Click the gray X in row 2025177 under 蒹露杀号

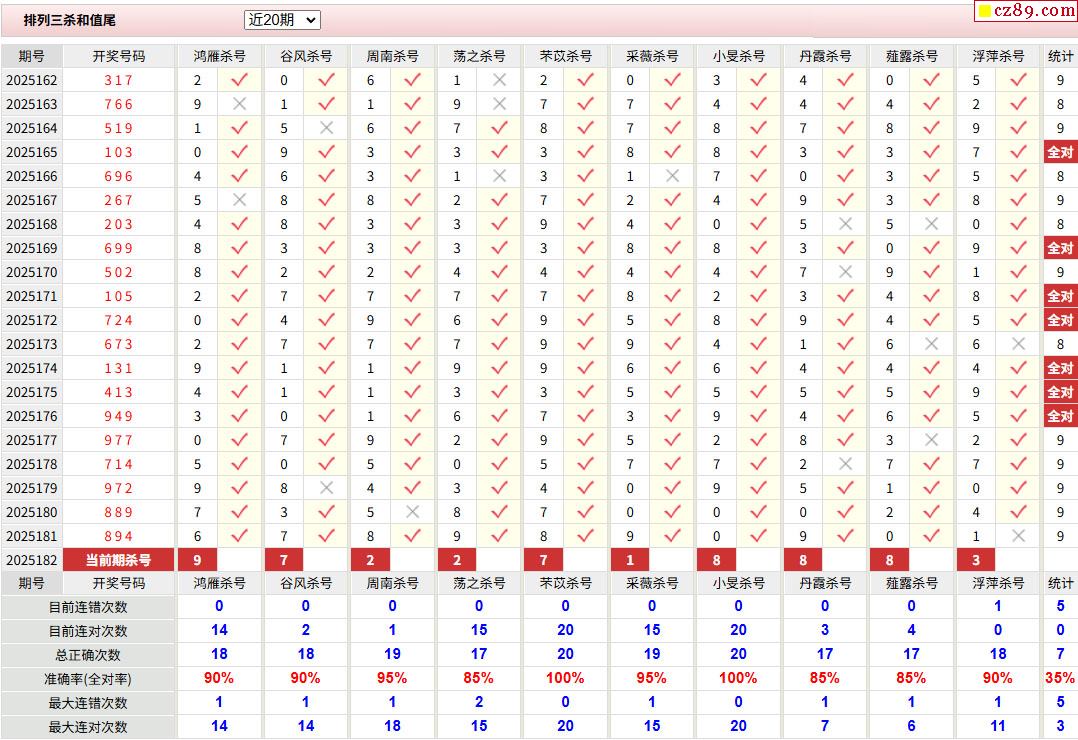932,440
